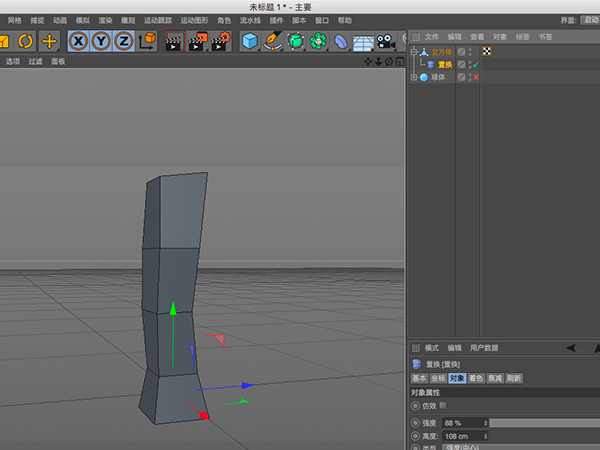This screenshot has height=450, width=600.
Task: Select the Spline Pen tool icon
Action: pyautogui.click(x=273, y=41)
